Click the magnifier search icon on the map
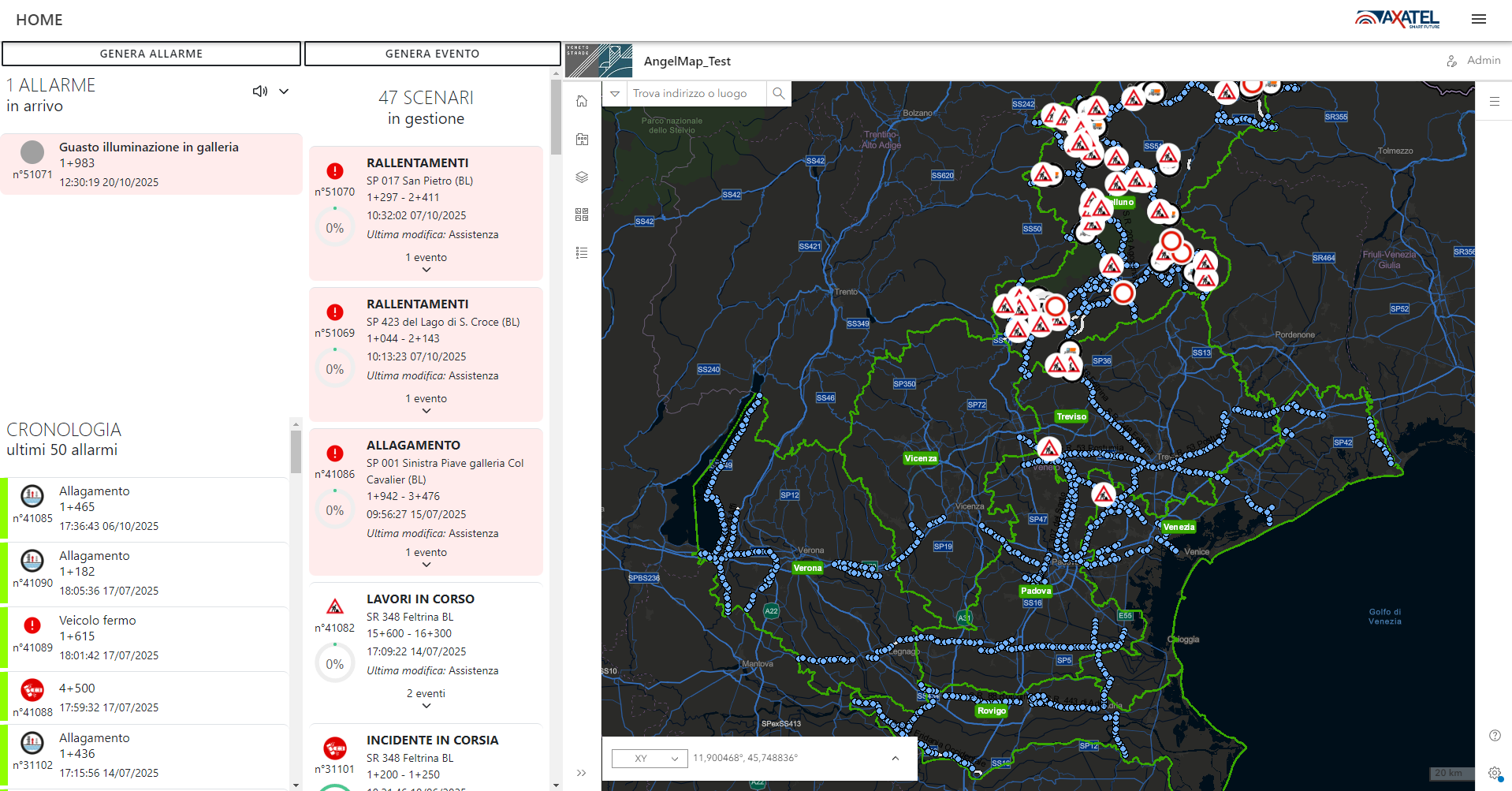This screenshot has width=1512, height=791. click(x=779, y=93)
